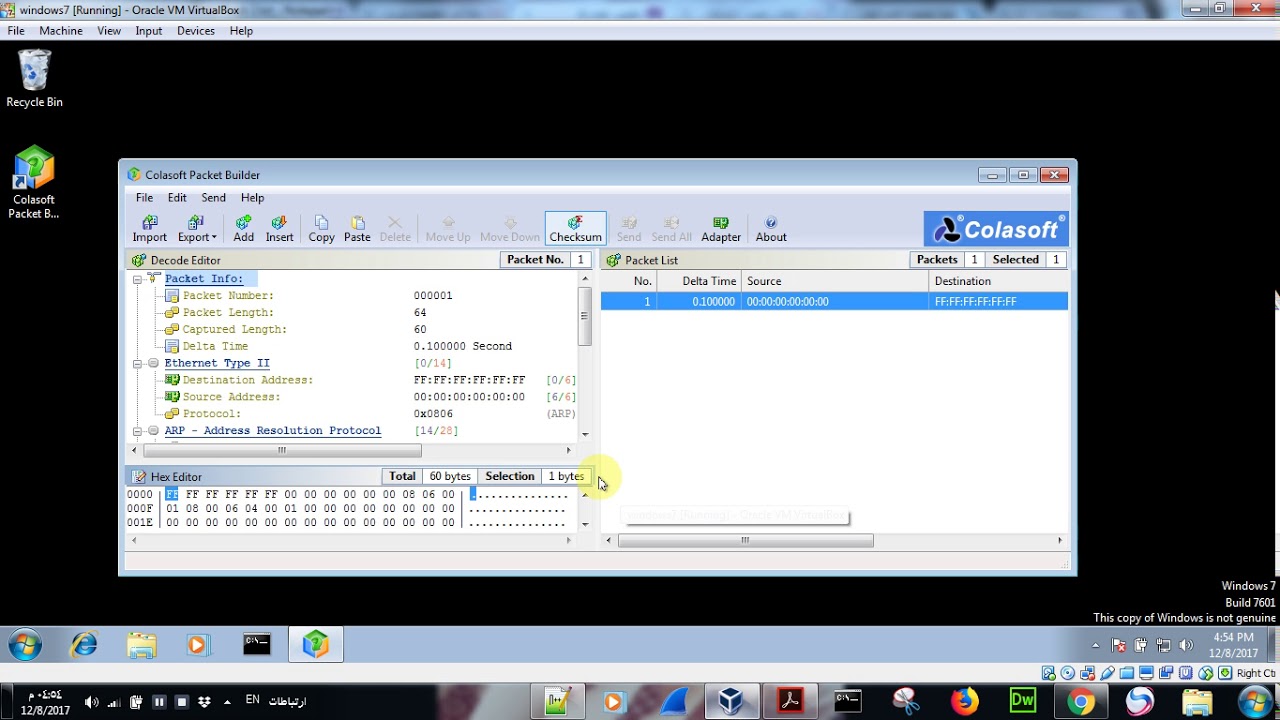Click the Checksum toolbar button
This screenshot has height=720, width=1280.
tap(575, 228)
